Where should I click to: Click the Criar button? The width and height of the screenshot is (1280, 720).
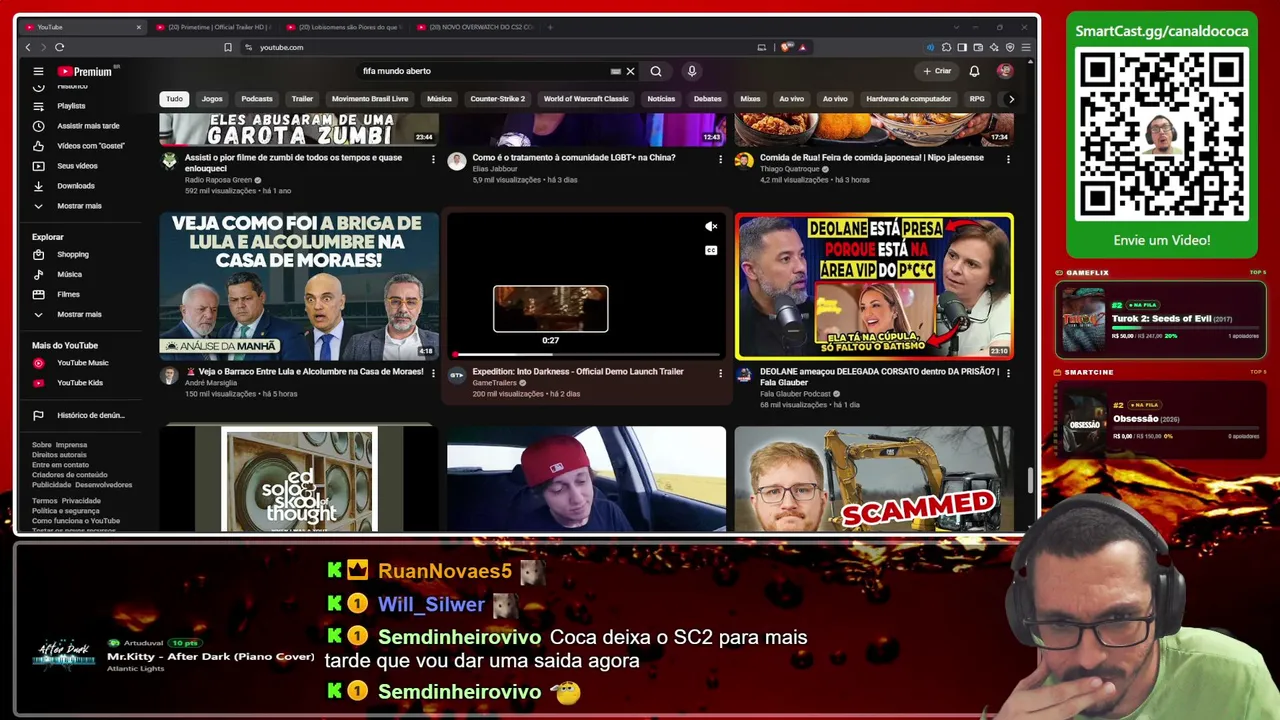937,71
